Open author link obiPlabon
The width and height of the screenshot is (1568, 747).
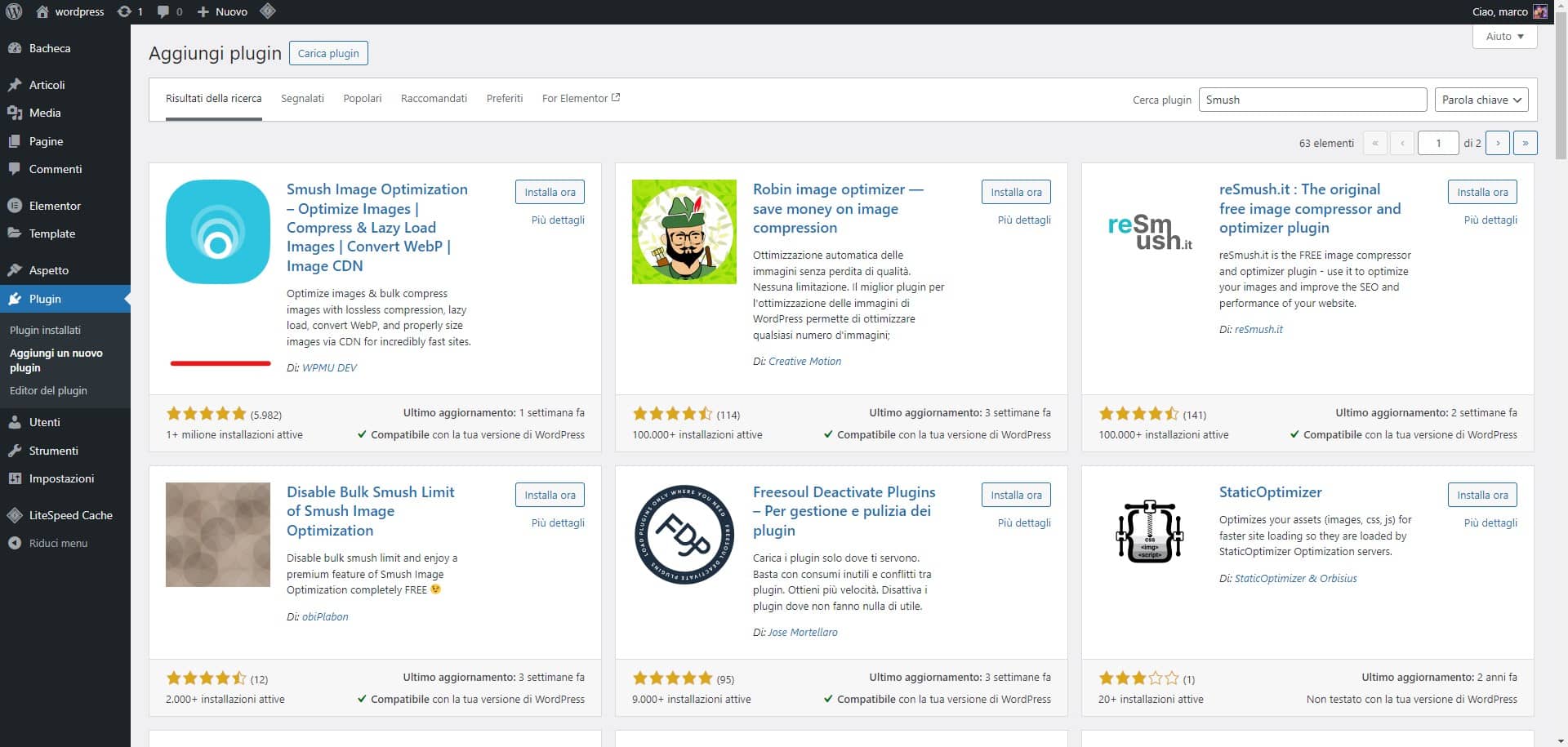(x=325, y=616)
